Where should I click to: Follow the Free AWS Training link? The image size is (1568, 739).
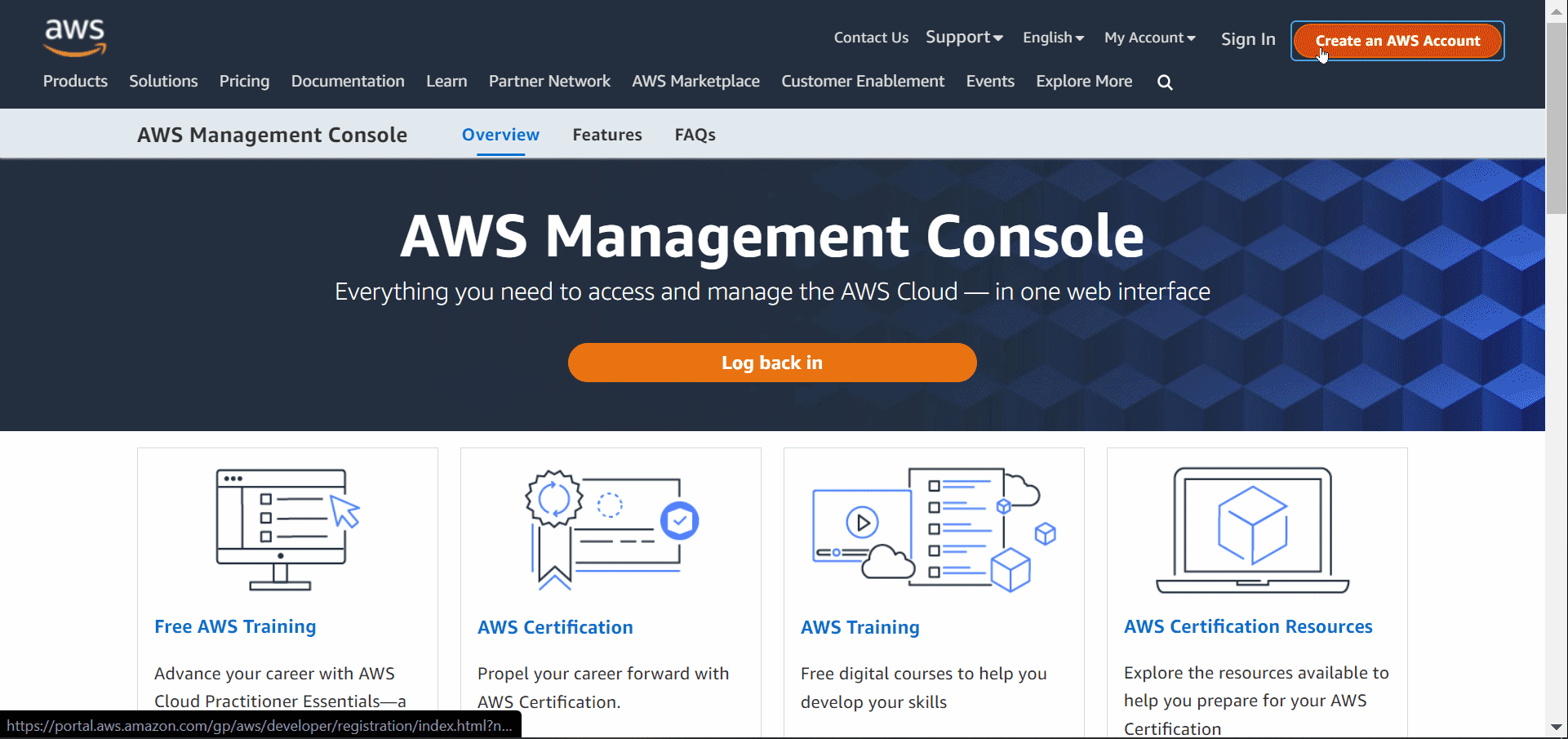point(235,626)
